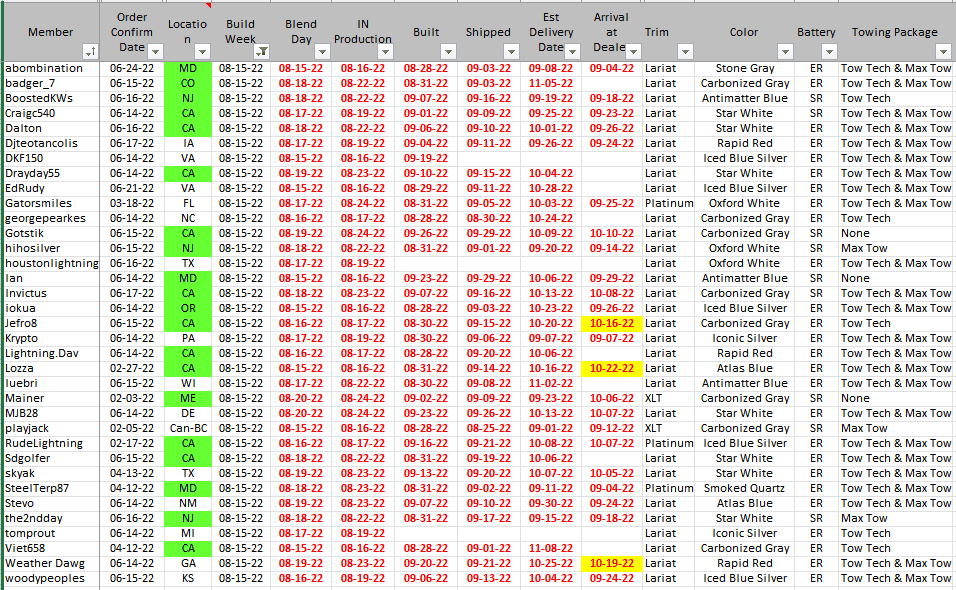Expand the Location column filter dropdown
The width and height of the screenshot is (956, 590).
coord(202,51)
